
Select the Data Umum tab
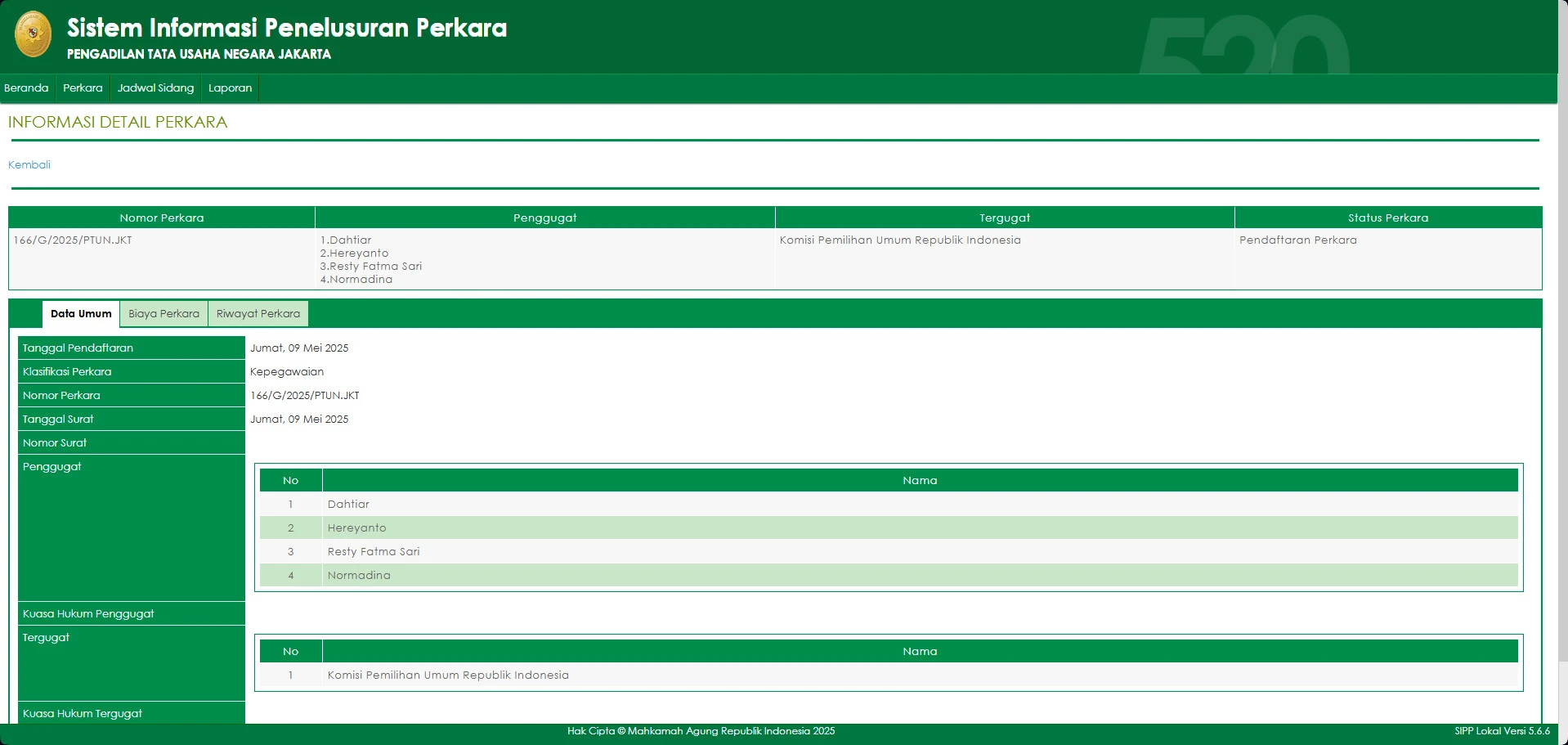click(x=81, y=313)
